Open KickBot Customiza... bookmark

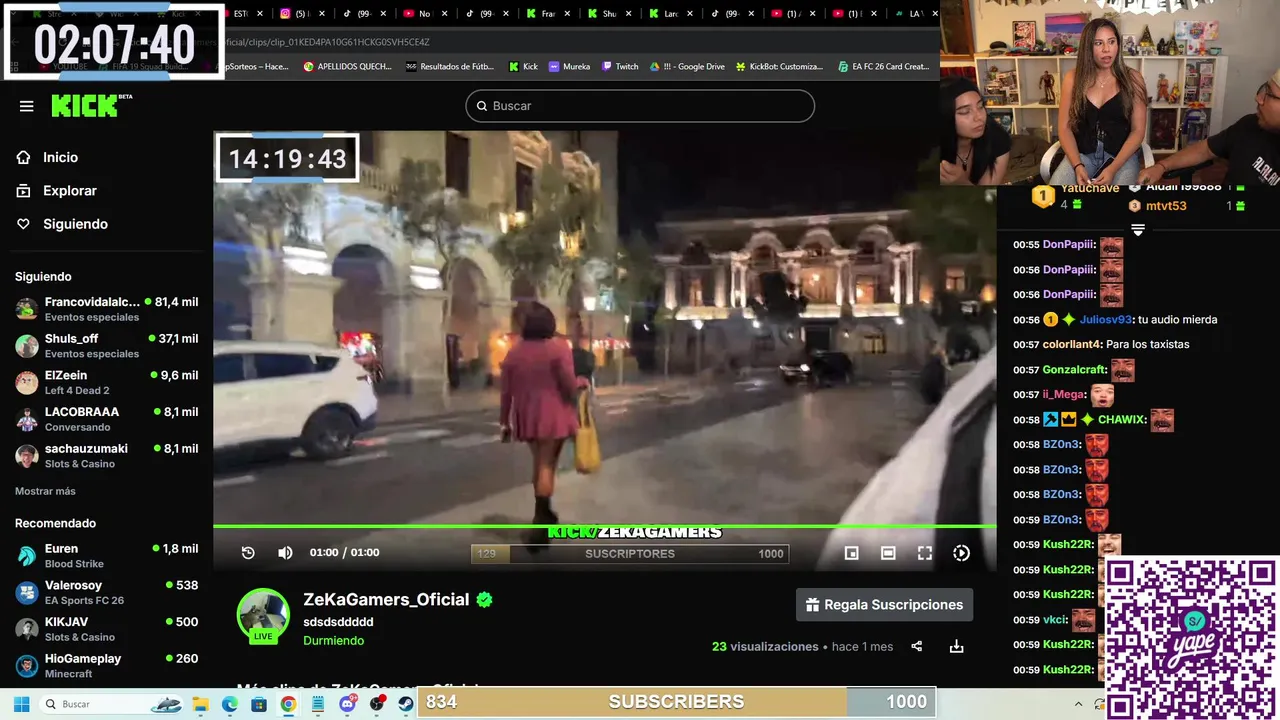tap(779, 66)
